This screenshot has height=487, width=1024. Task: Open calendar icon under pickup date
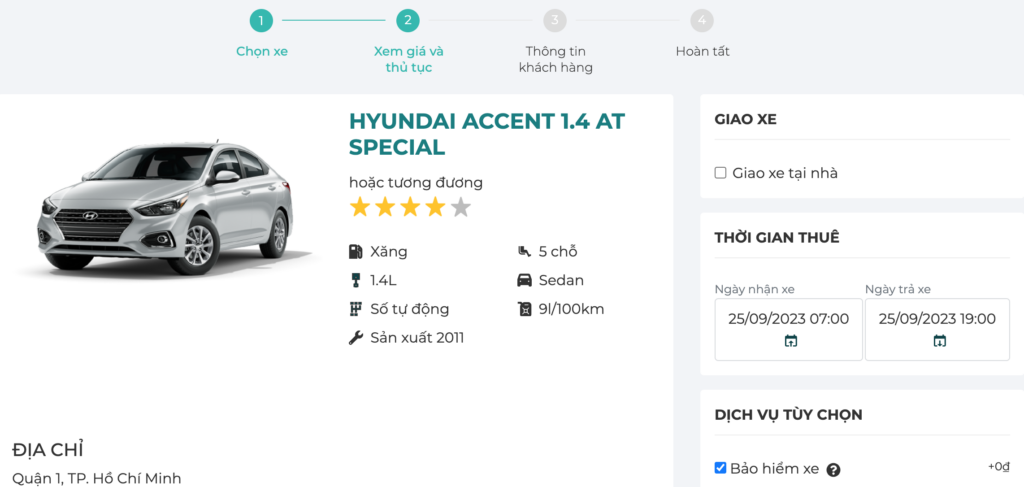tap(790, 341)
